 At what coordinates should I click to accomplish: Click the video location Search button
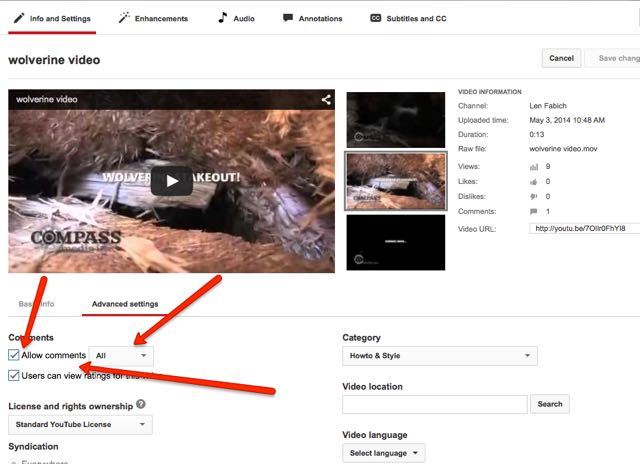click(550, 404)
